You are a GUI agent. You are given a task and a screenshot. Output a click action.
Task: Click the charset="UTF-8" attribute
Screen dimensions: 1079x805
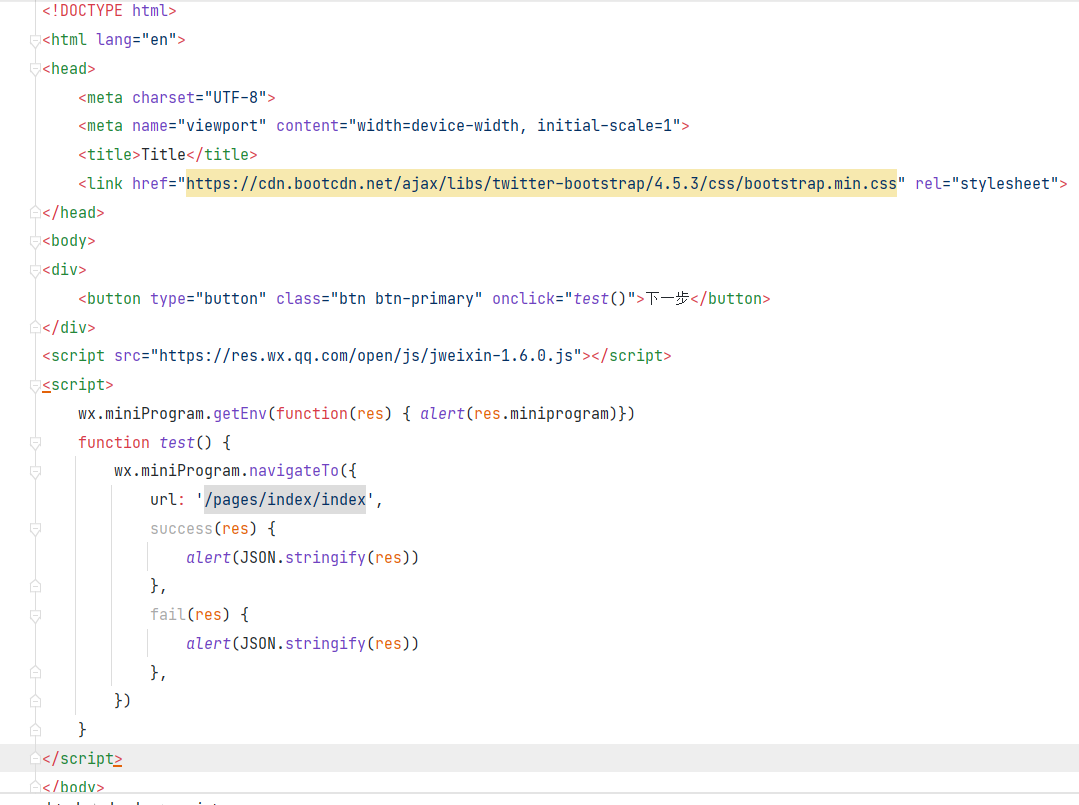click(199, 98)
